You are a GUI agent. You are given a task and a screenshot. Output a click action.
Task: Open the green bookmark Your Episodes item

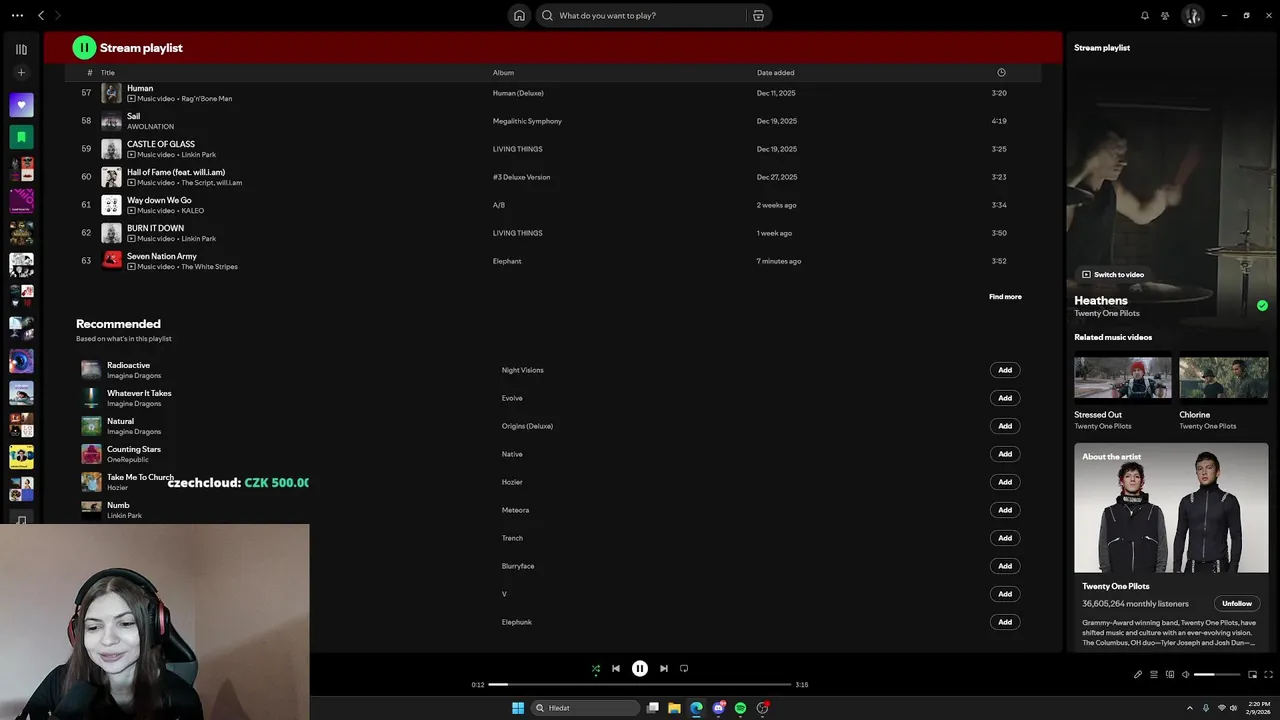21,137
